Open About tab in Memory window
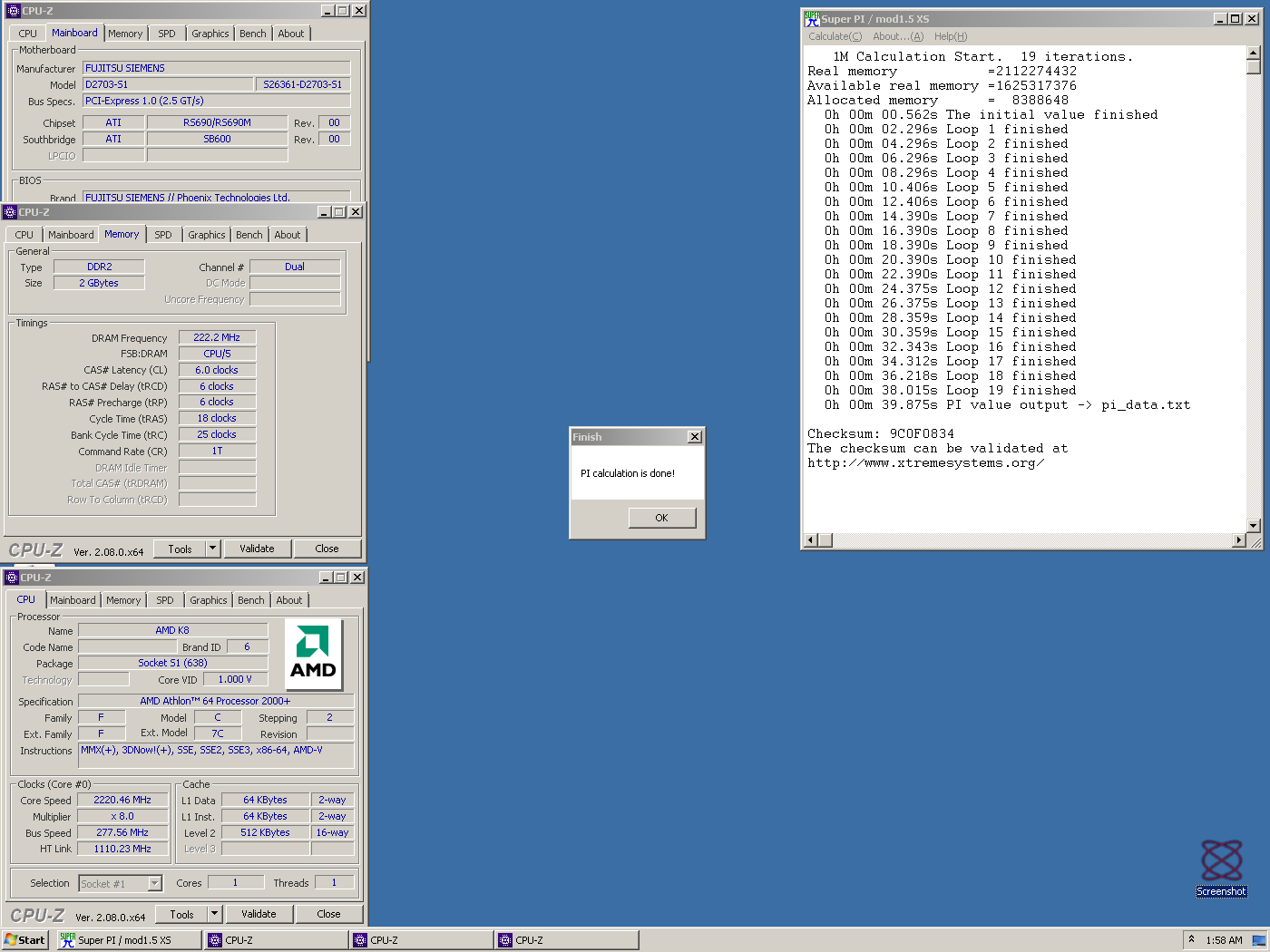The width and height of the screenshot is (1270, 952). point(288,235)
